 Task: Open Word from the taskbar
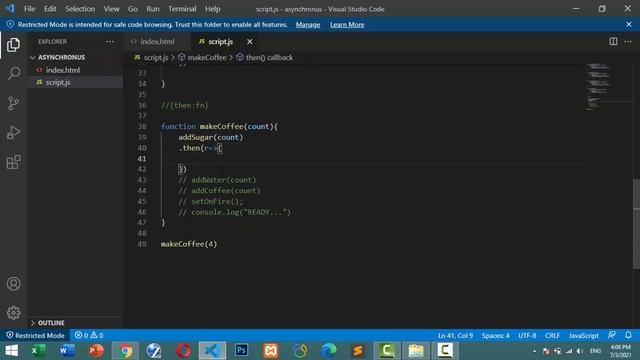tap(67, 351)
